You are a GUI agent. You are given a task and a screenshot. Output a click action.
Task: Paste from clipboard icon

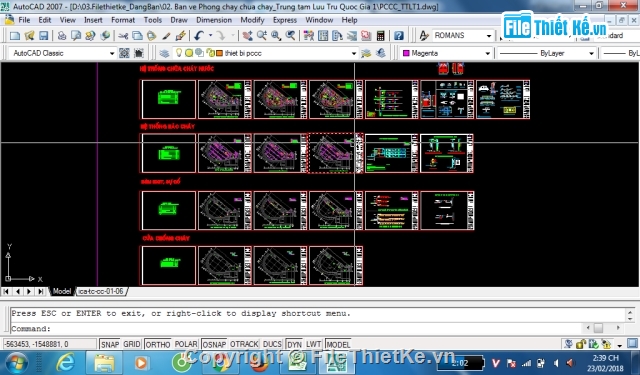152,36
